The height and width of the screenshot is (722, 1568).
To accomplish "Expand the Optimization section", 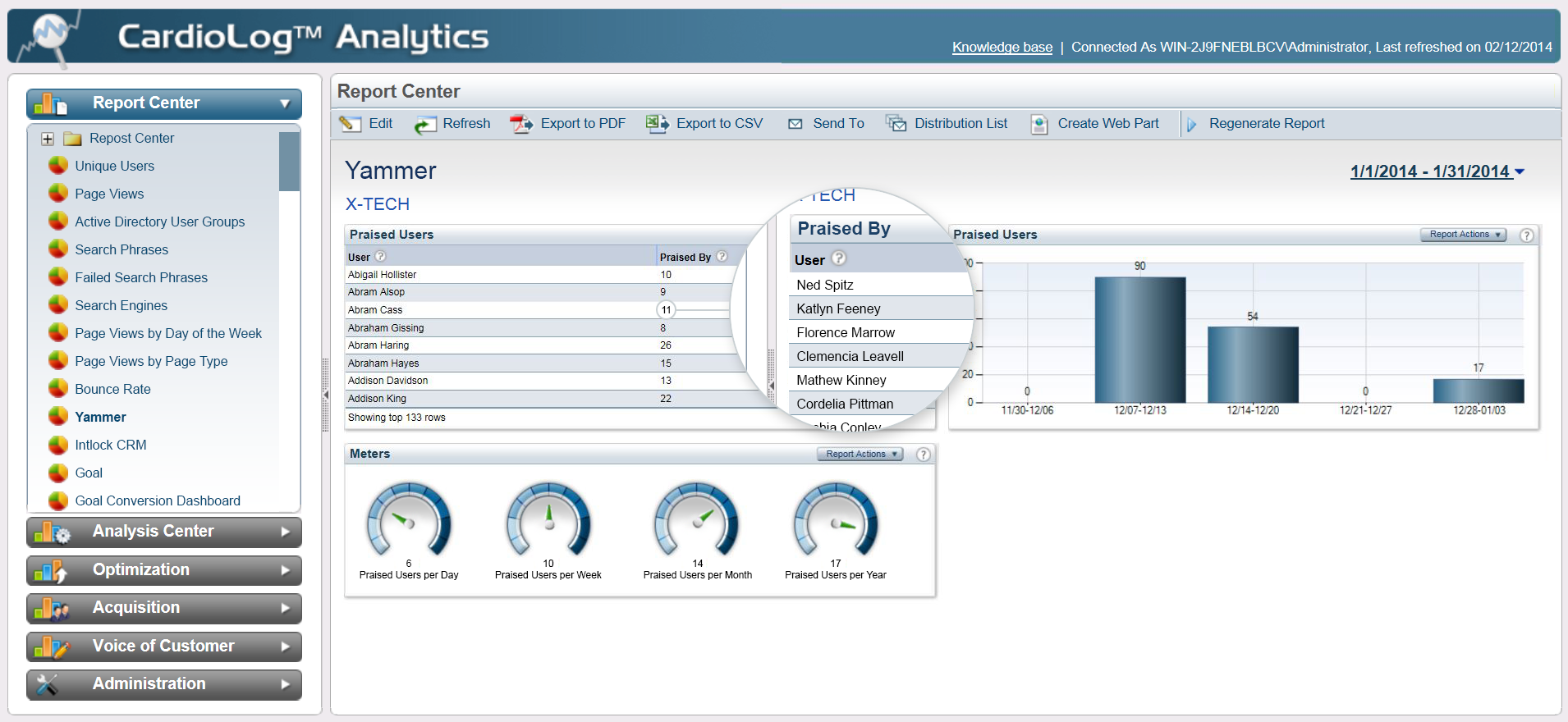I will [x=164, y=570].
